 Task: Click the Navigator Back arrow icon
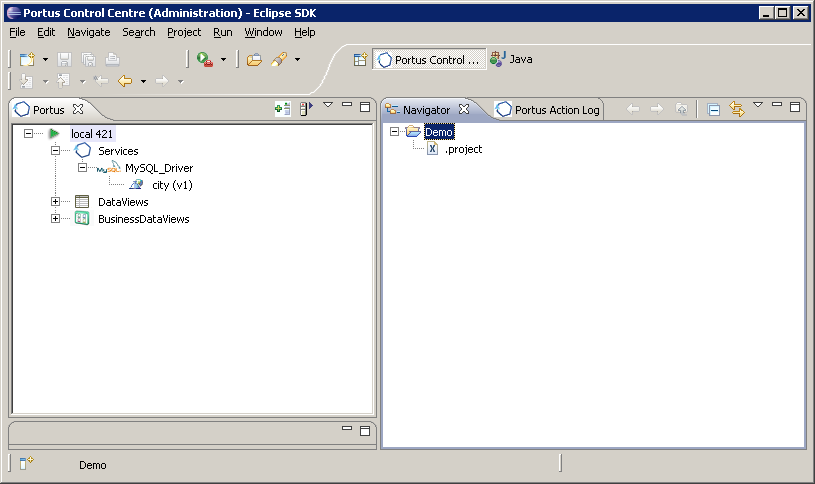click(633, 109)
